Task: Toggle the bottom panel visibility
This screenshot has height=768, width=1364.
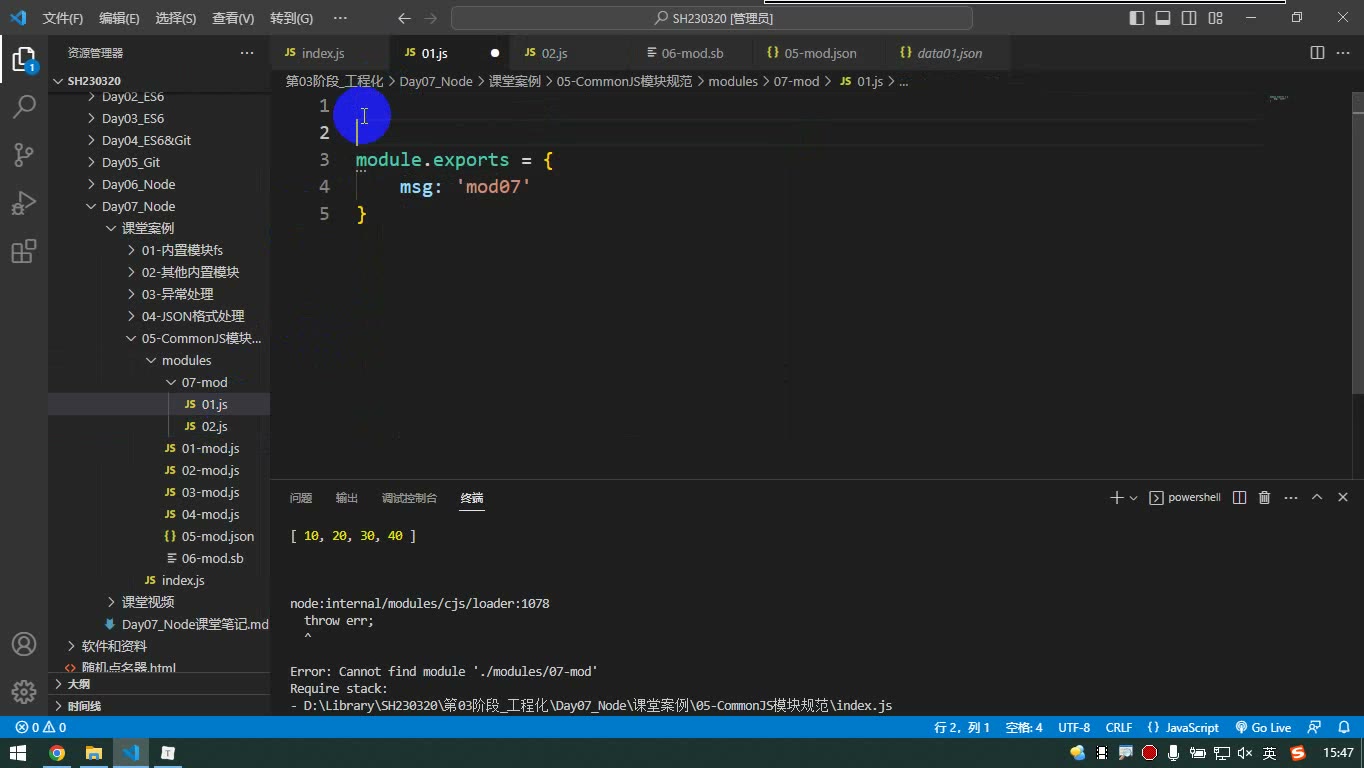Action: point(1163,18)
